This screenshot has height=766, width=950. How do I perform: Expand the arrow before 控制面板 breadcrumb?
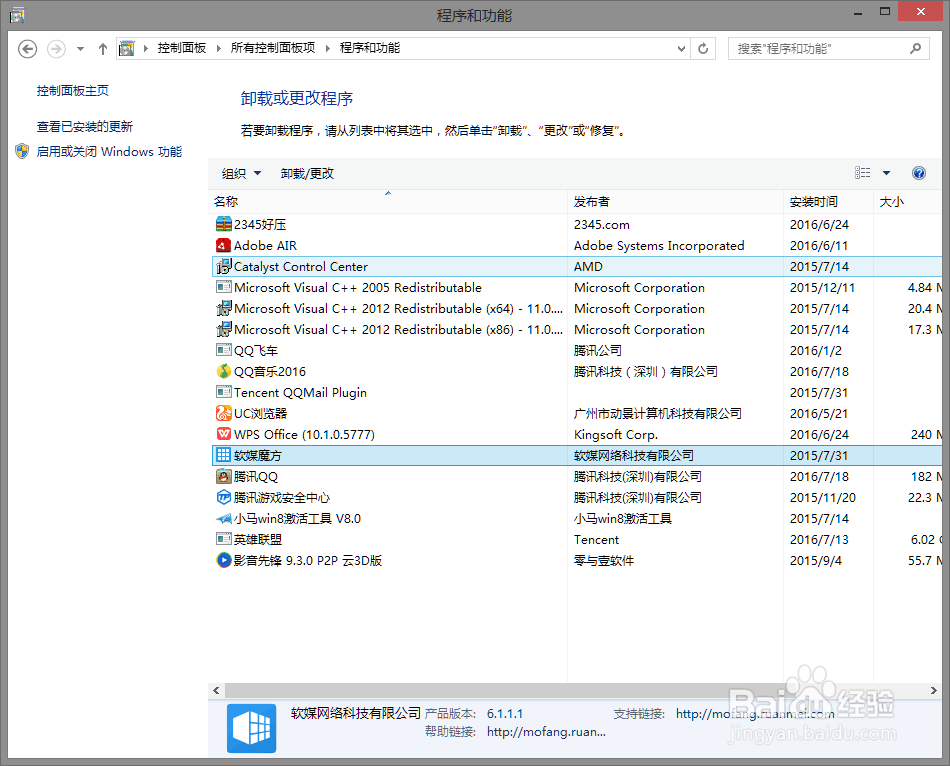tap(146, 48)
